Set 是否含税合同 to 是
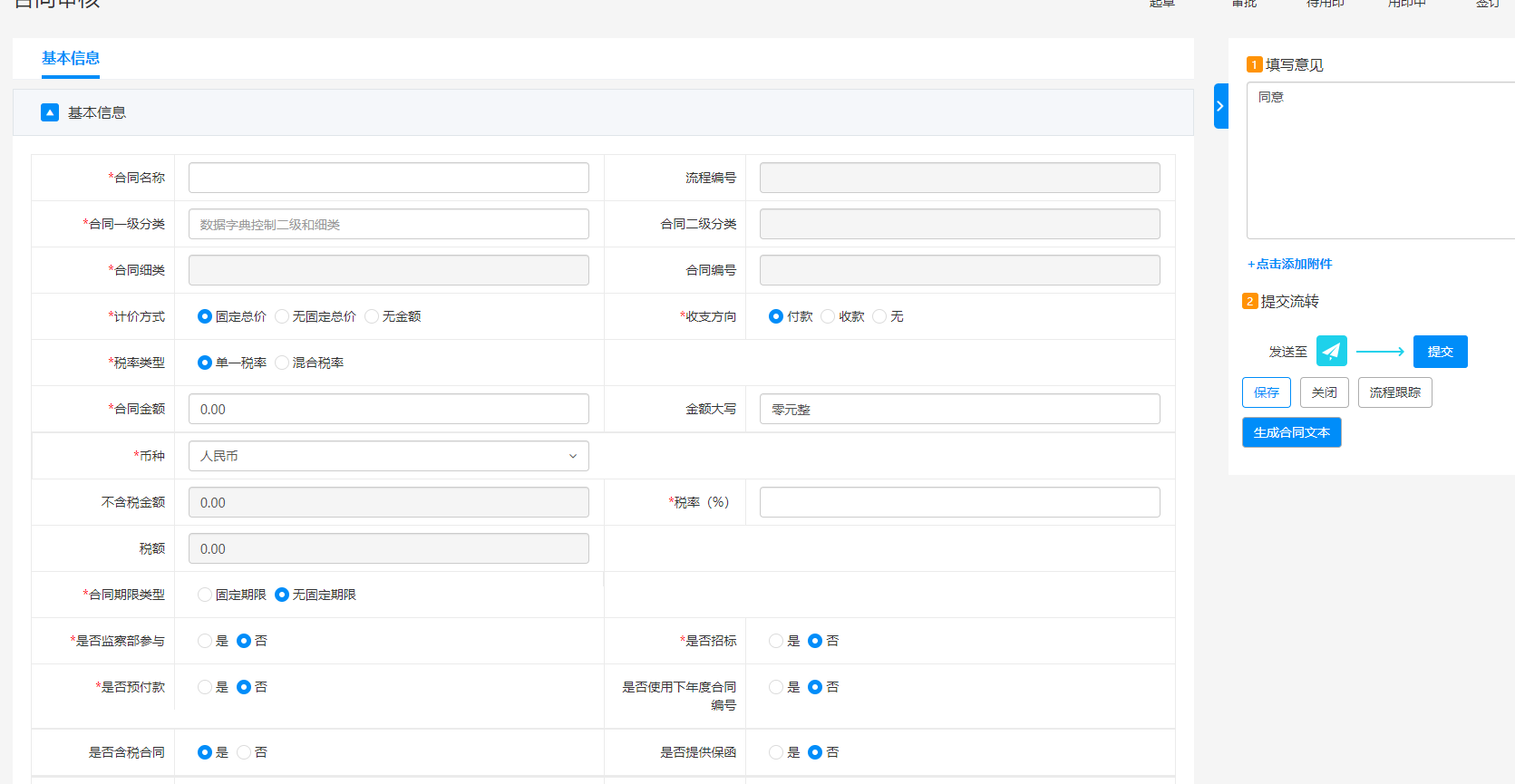Image resolution: width=1515 pixels, height=784 pixels. coord(205,752)
